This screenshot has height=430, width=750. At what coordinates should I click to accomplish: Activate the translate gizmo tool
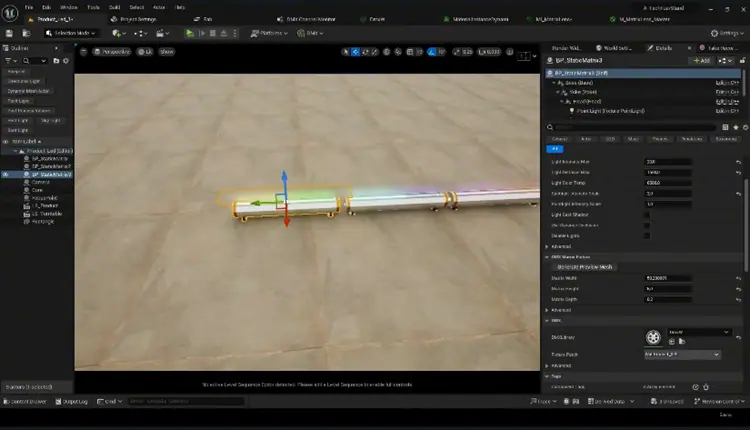pyautogui.click(x=355, y=52)
